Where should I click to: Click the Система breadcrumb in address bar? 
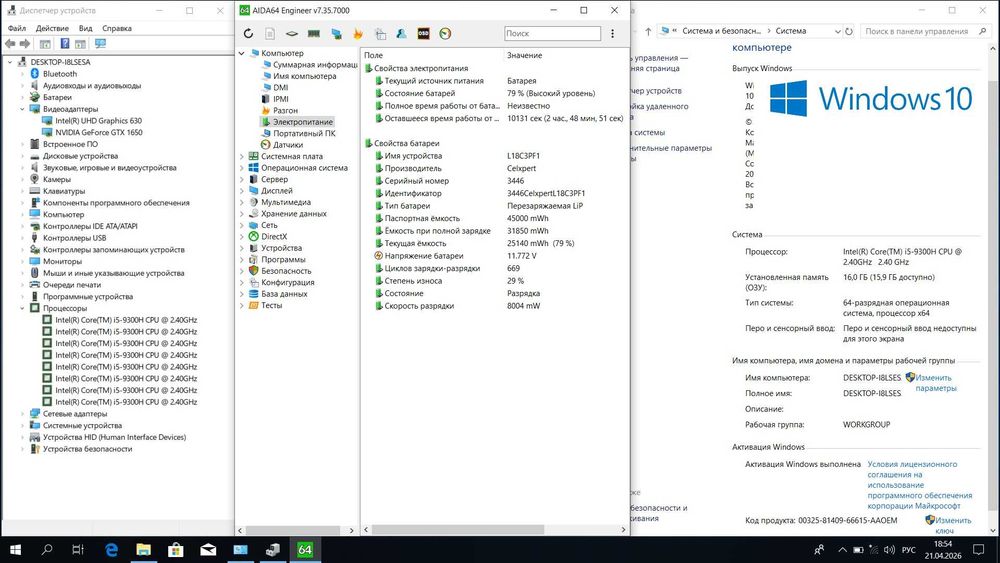791,31
